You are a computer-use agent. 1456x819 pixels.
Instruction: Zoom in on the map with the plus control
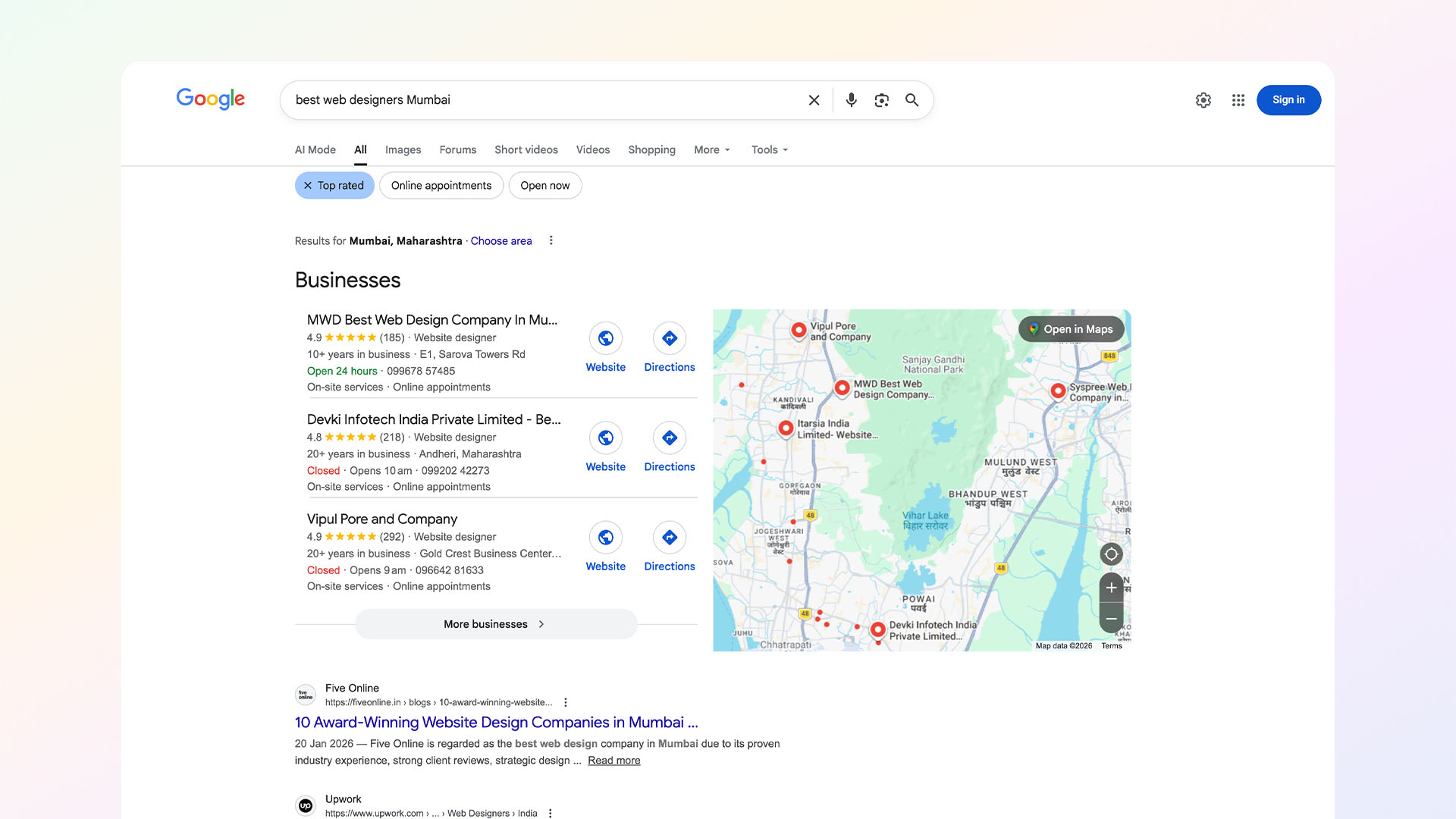coord(1111,587)
